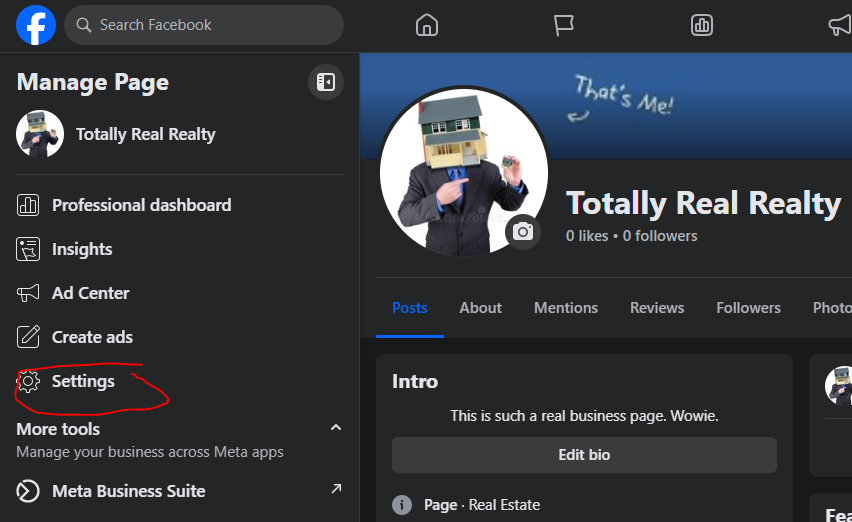Switch to the Reviews tab
Screen dimensions: 852x522
coord(657,308)
